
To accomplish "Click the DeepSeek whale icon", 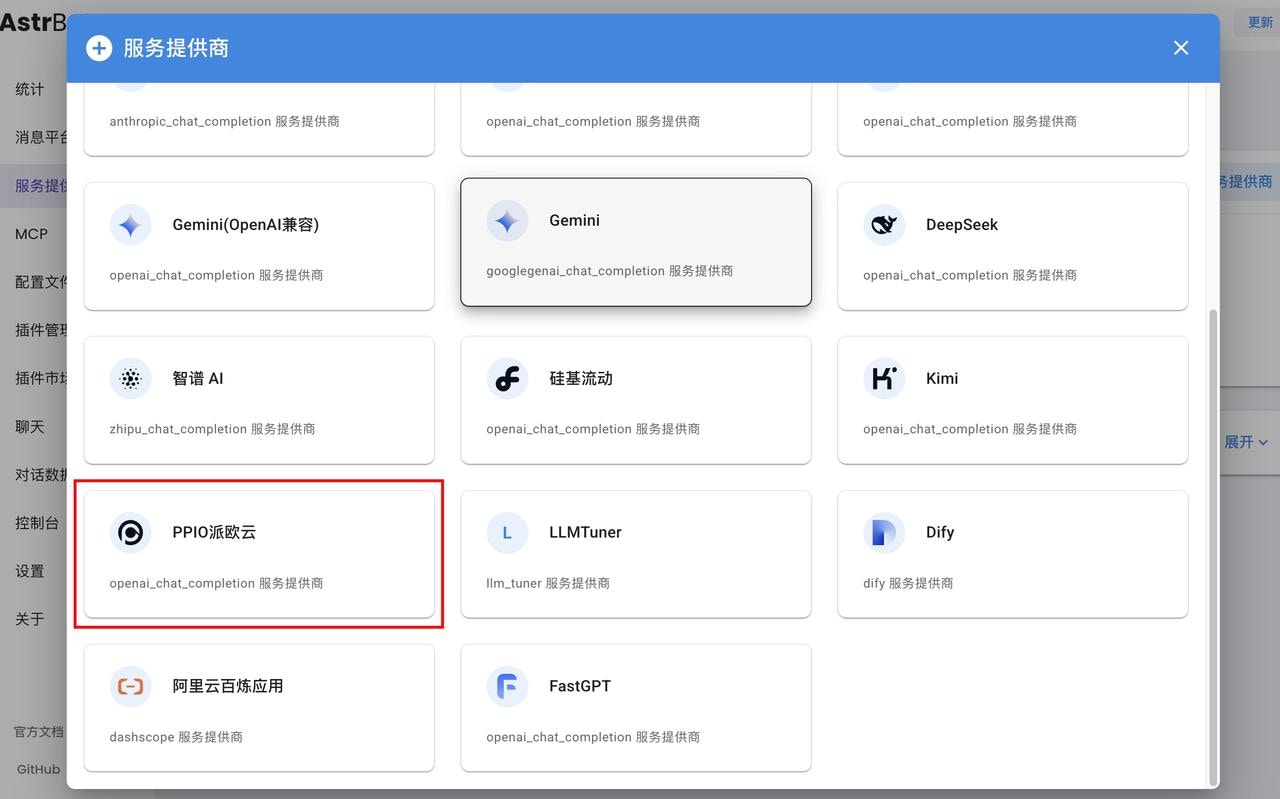I will [x=884, y=225].
